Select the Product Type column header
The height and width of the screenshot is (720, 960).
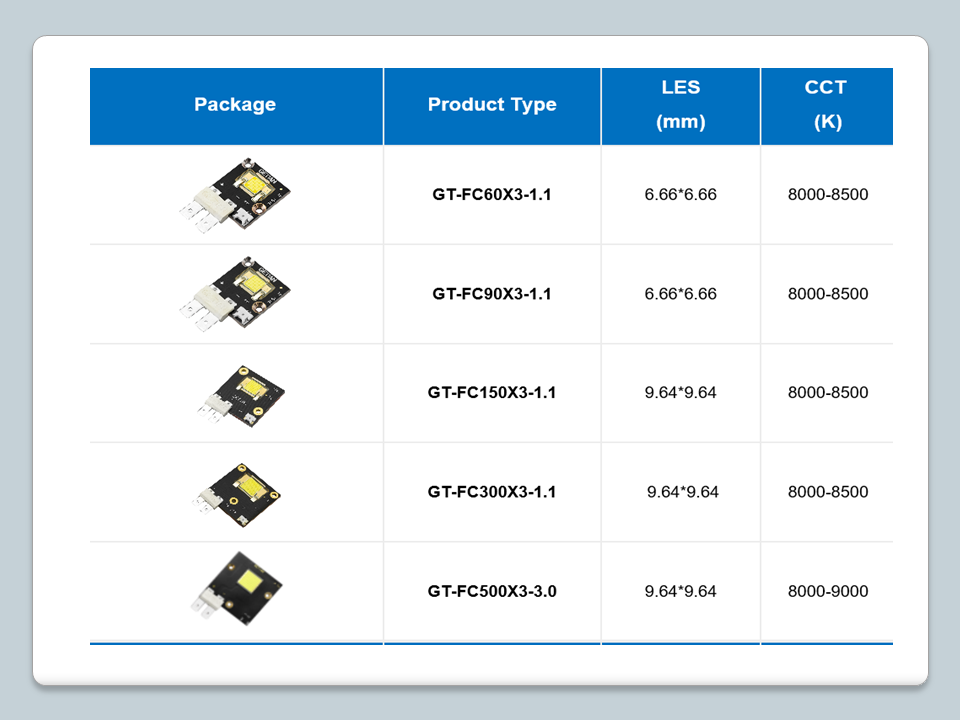click(x=492, y=105)
